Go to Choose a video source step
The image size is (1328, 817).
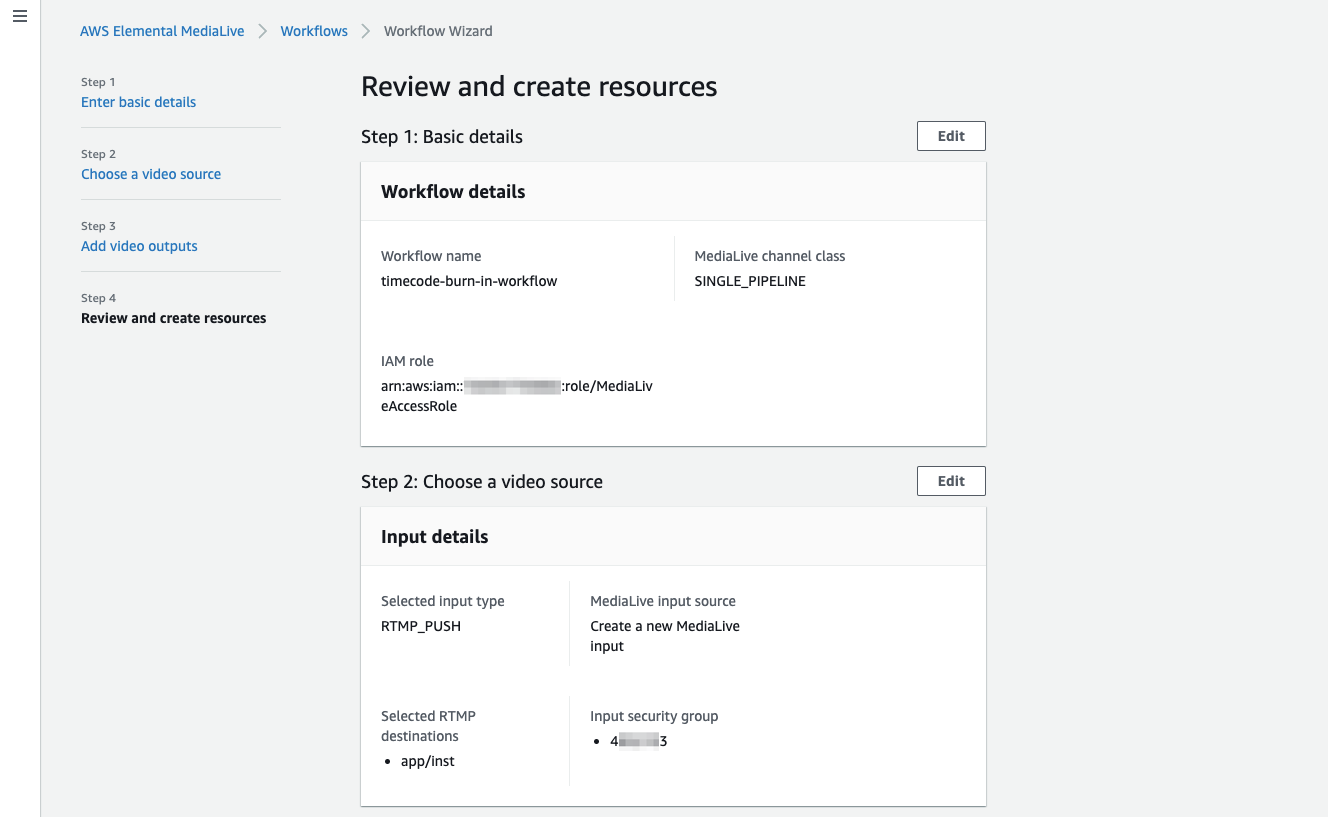point(151,174)
